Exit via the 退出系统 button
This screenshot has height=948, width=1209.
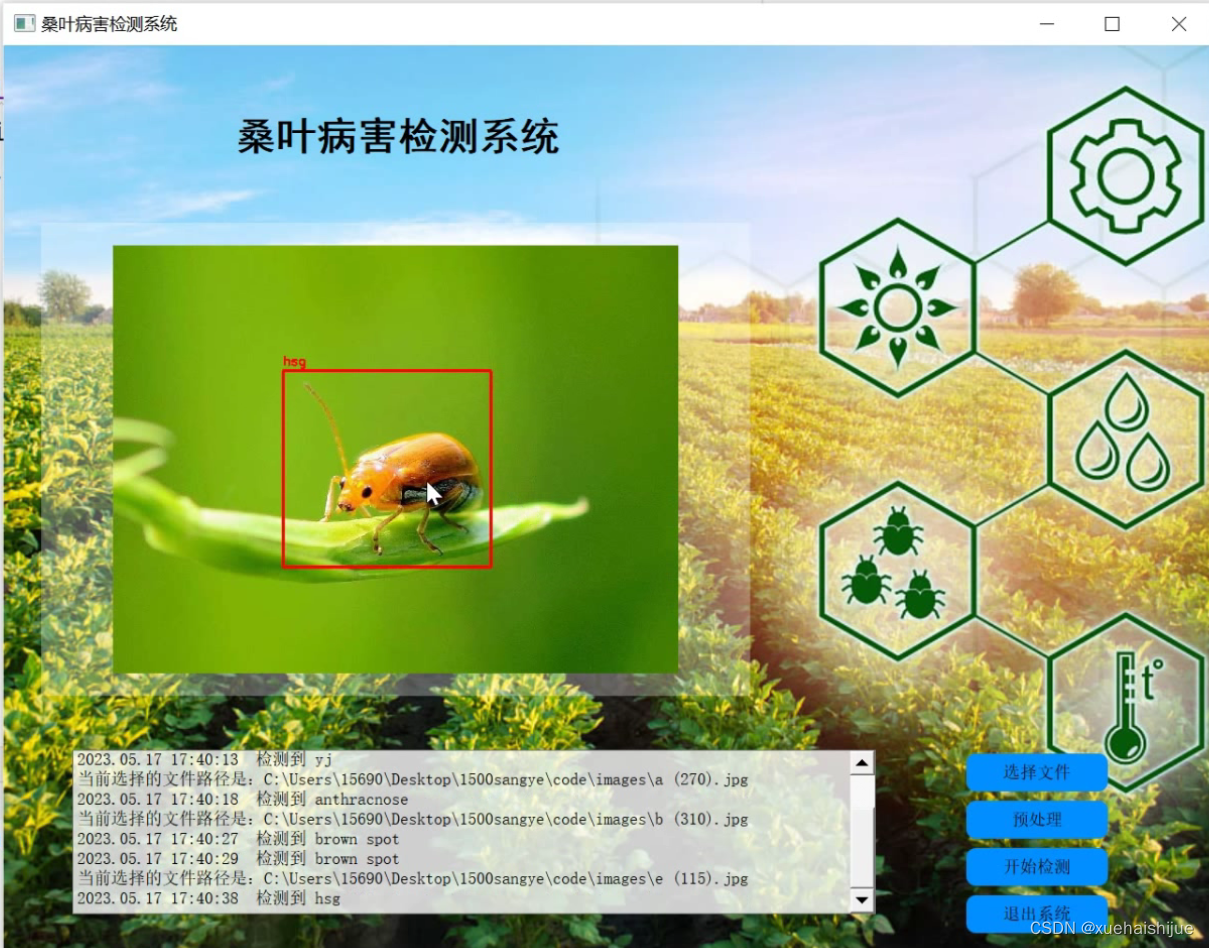(1036, 913)
